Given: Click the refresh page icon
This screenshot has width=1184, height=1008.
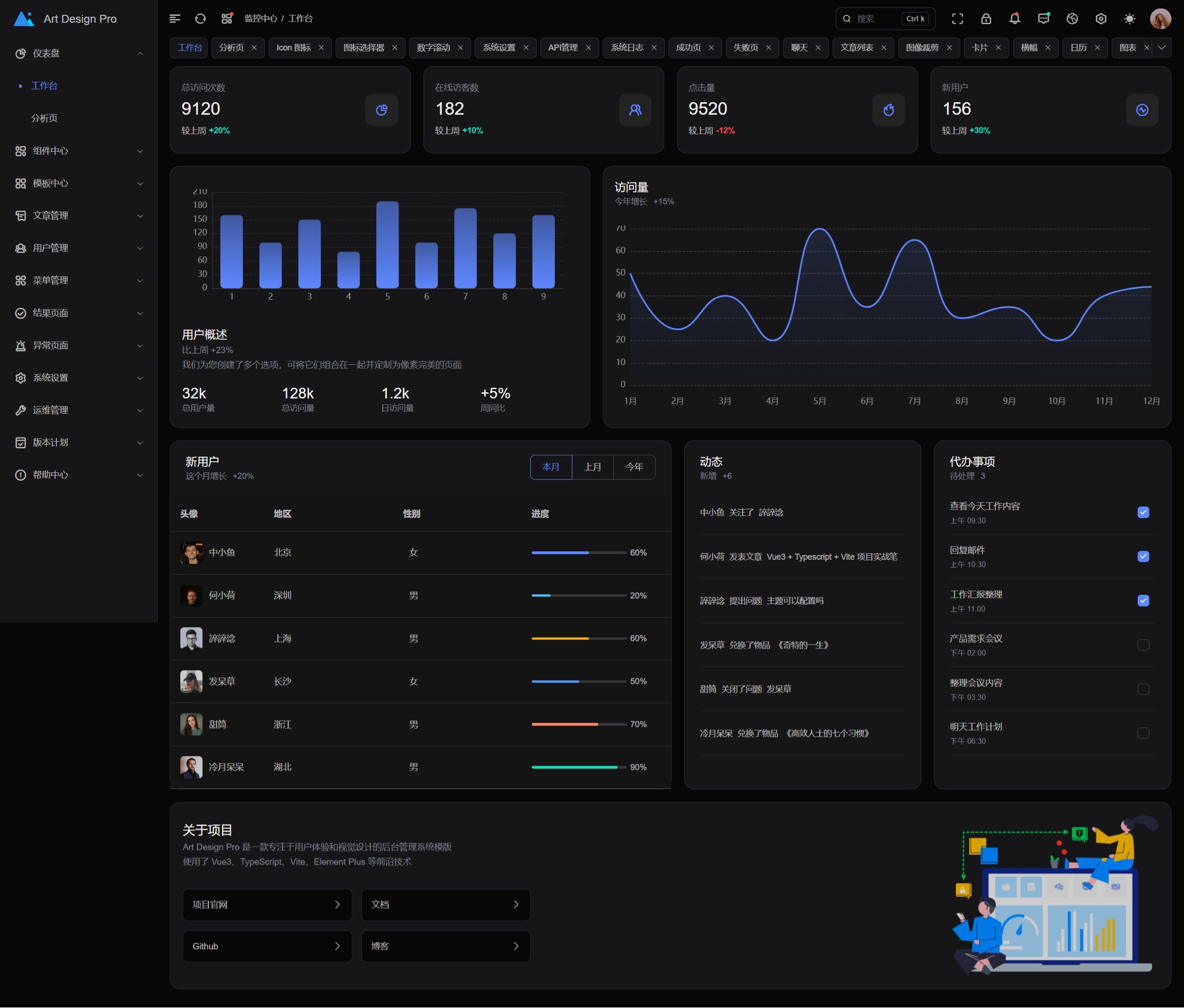Looking at the screenshot, I should (200, 18).
